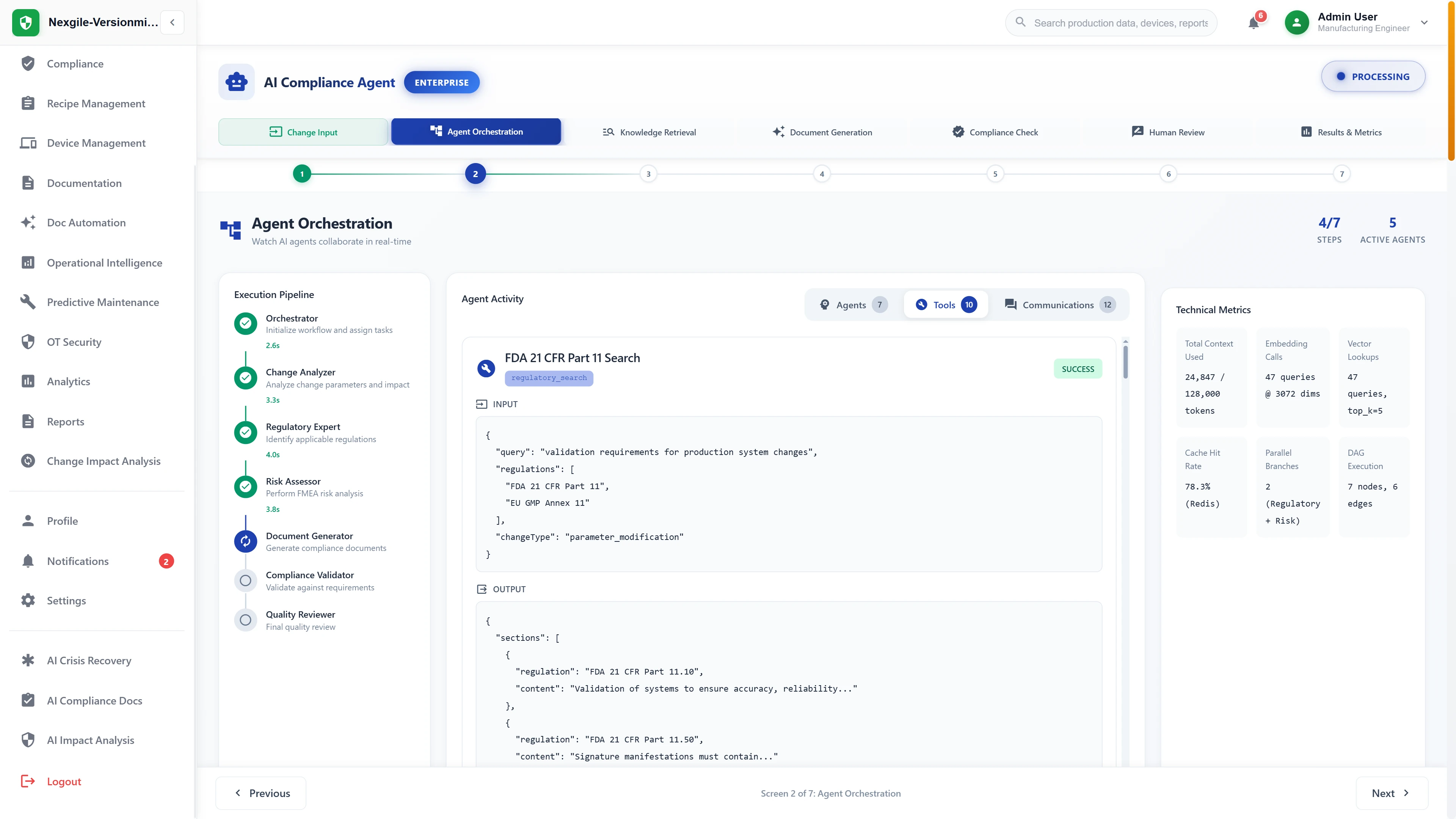The width and height of the screenshot is (1456, 819).
Task: Toggle the Tools filter in Agent Activity
Action: click(x=945, y=304)
